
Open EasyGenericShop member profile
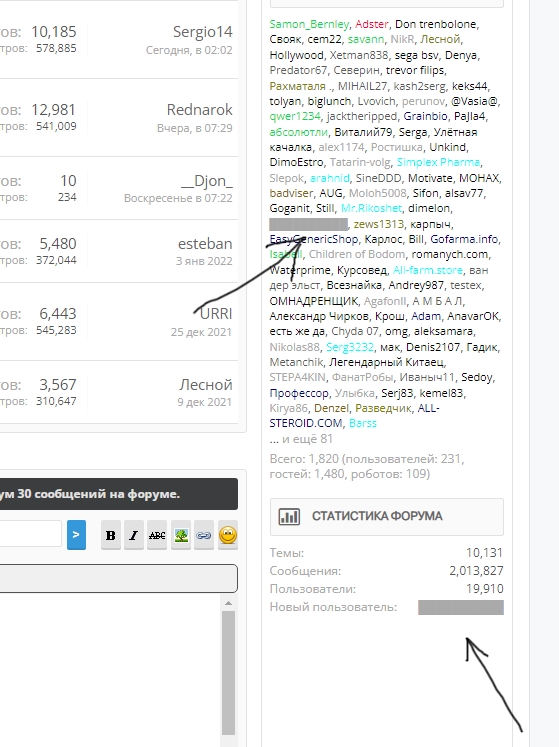pos(314,239)
